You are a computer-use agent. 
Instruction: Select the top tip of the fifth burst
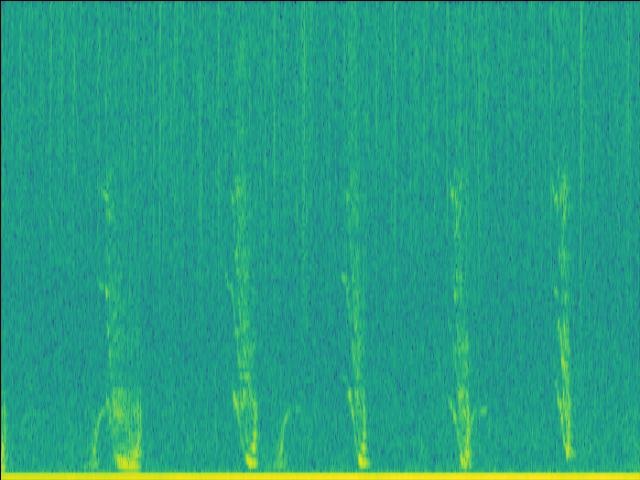pos(563,180)
